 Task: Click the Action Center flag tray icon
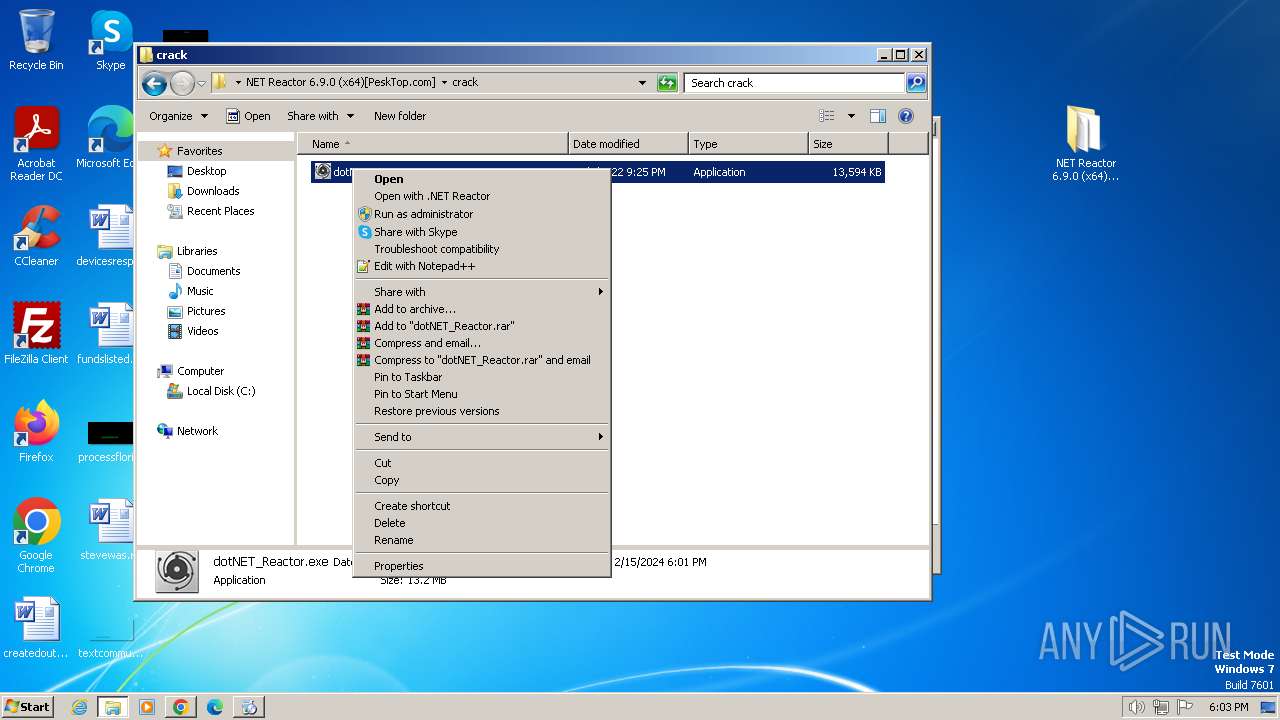pyautogui.click(x=1185, y=707)
